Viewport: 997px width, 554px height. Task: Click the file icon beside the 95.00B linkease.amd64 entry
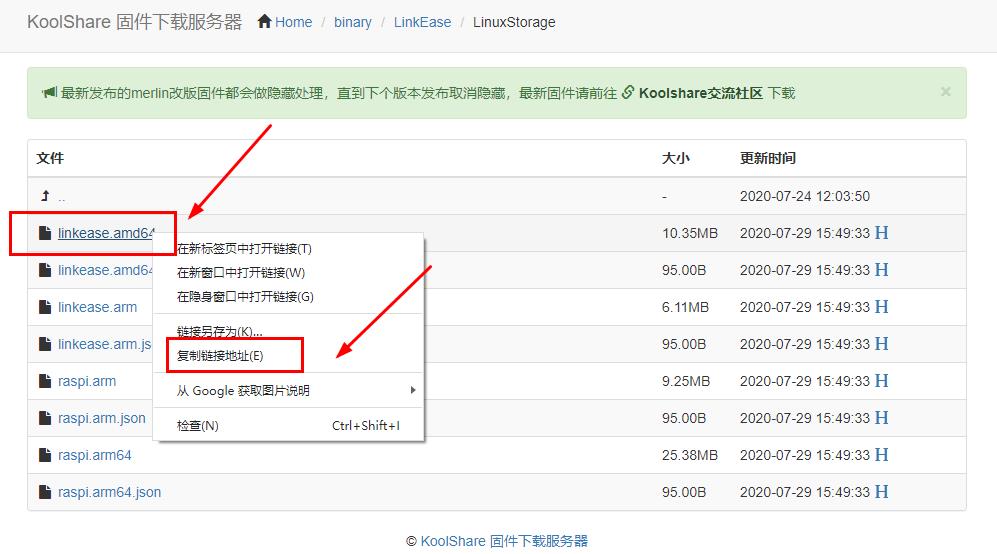pyautogui.click(x=45, y=270)
